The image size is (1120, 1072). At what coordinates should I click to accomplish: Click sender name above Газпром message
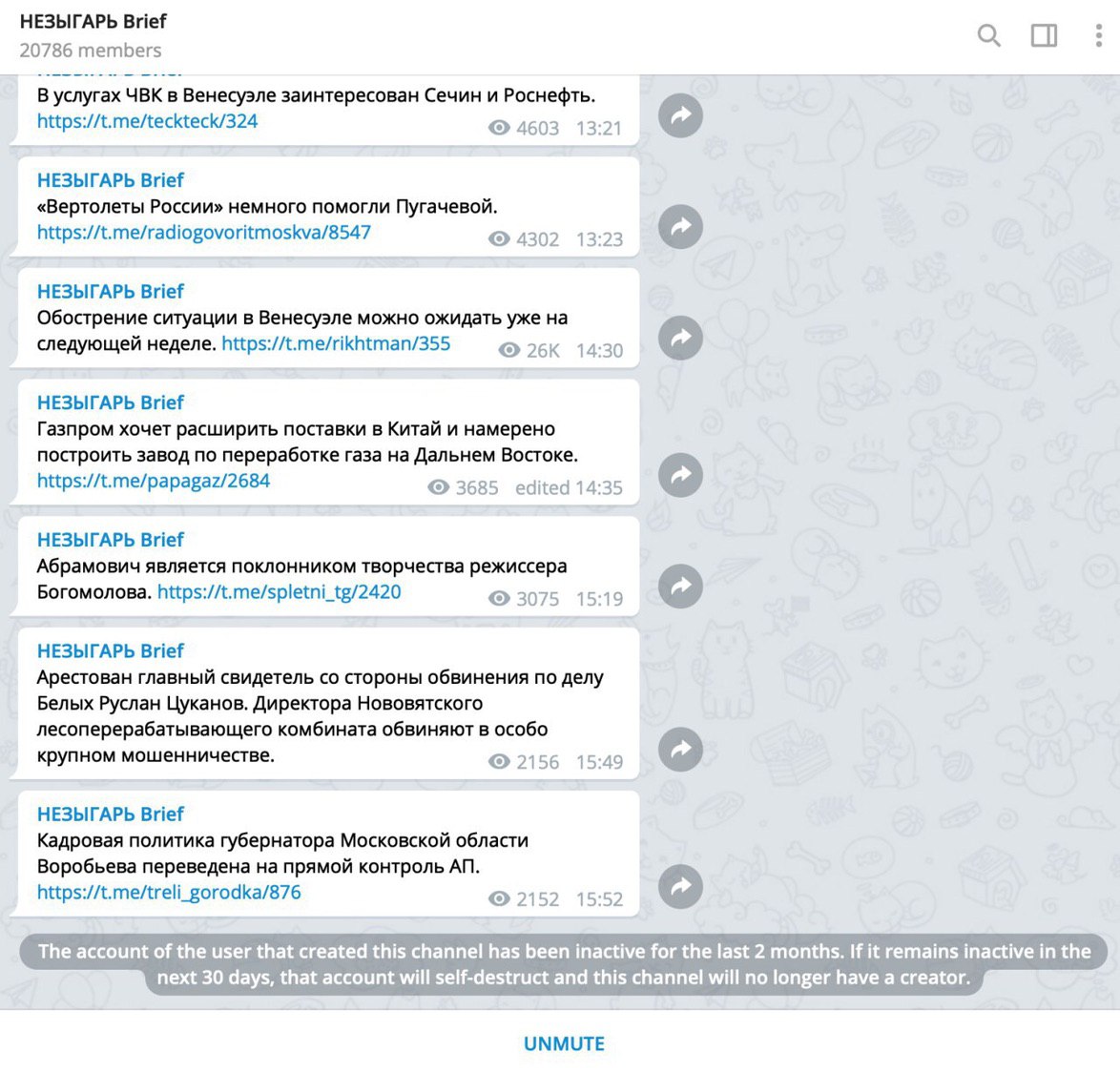point(110,402)
